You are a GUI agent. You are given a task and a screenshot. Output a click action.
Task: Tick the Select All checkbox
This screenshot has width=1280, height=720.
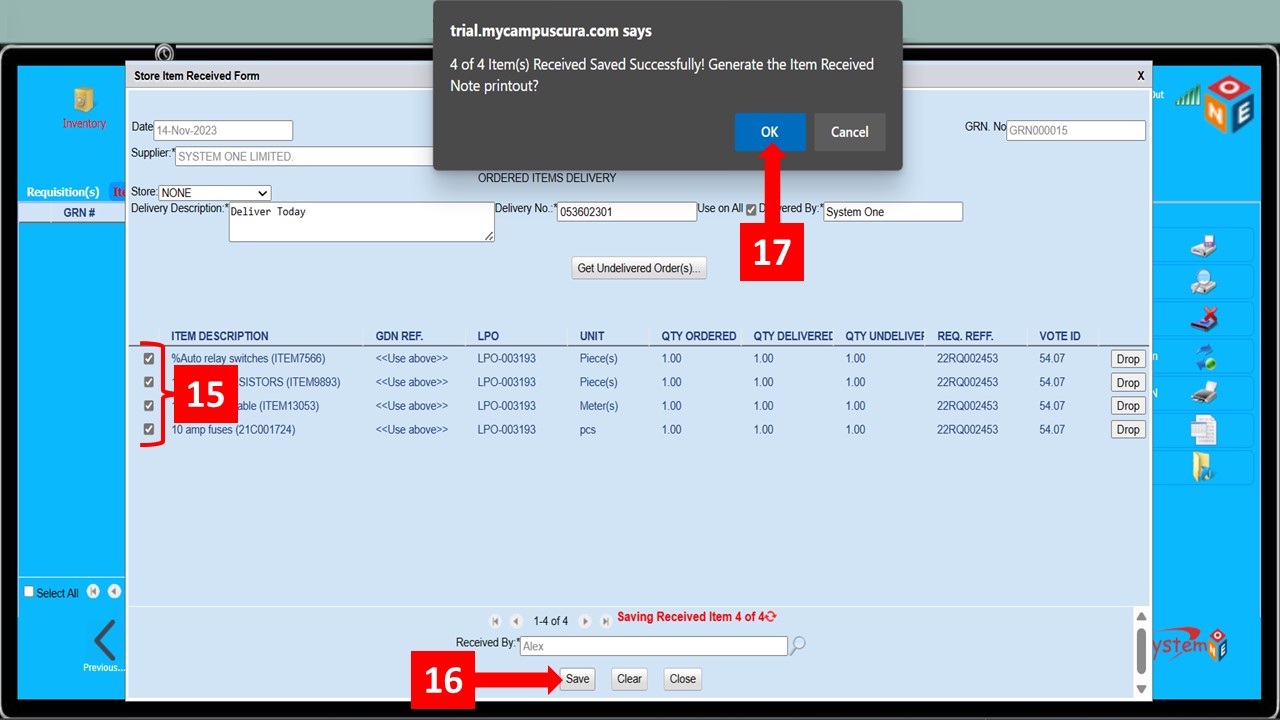[29, 592]
